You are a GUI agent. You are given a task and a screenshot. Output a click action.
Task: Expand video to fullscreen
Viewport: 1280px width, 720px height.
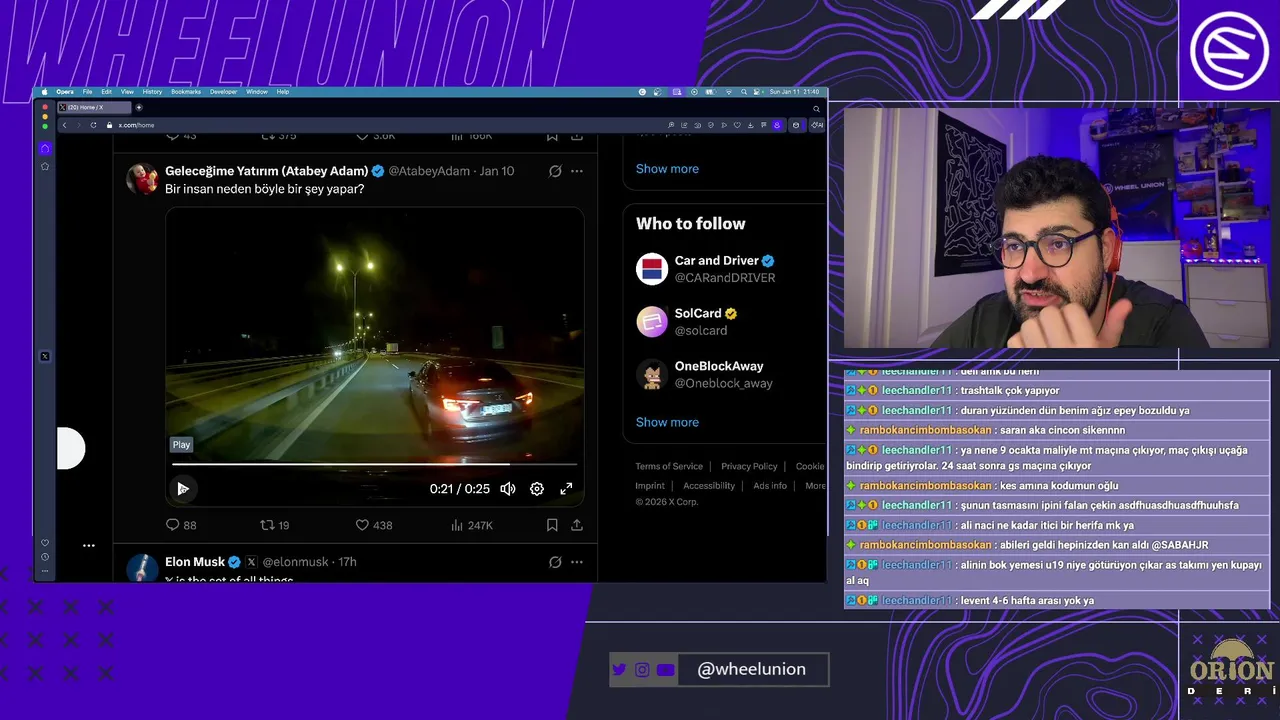(566, 489)
